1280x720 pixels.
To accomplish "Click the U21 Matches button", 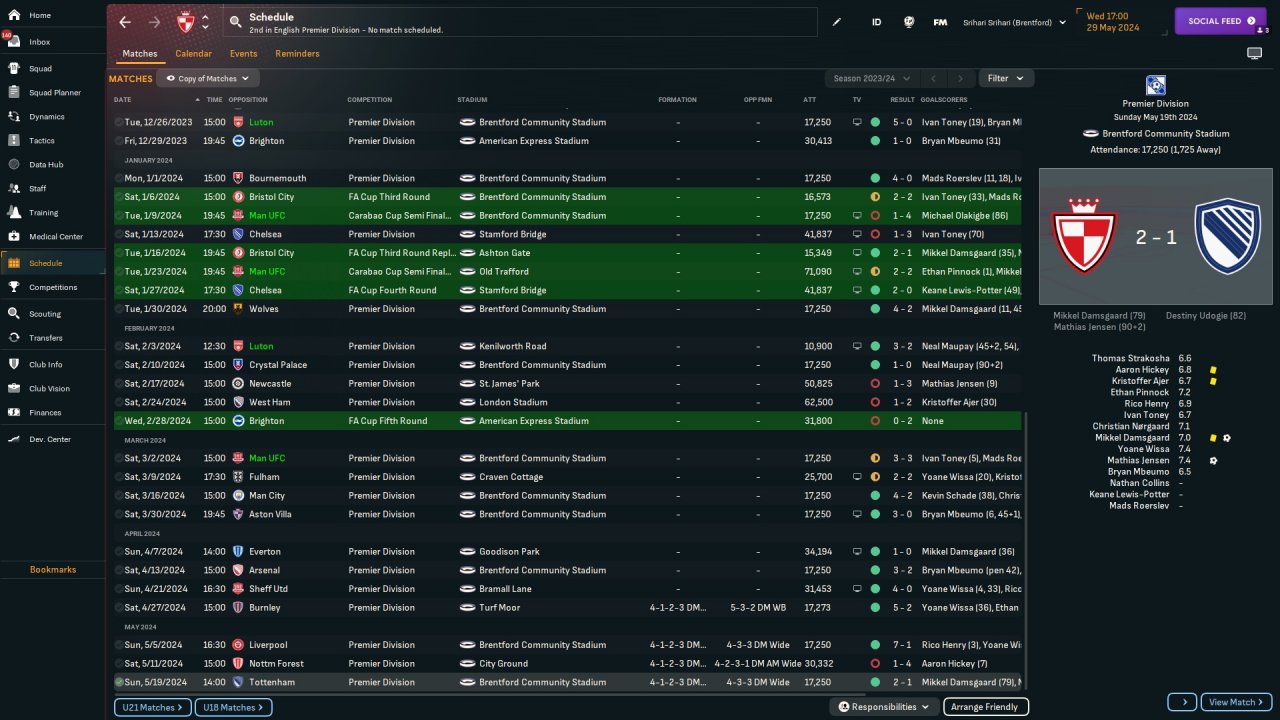I will 152,707.
